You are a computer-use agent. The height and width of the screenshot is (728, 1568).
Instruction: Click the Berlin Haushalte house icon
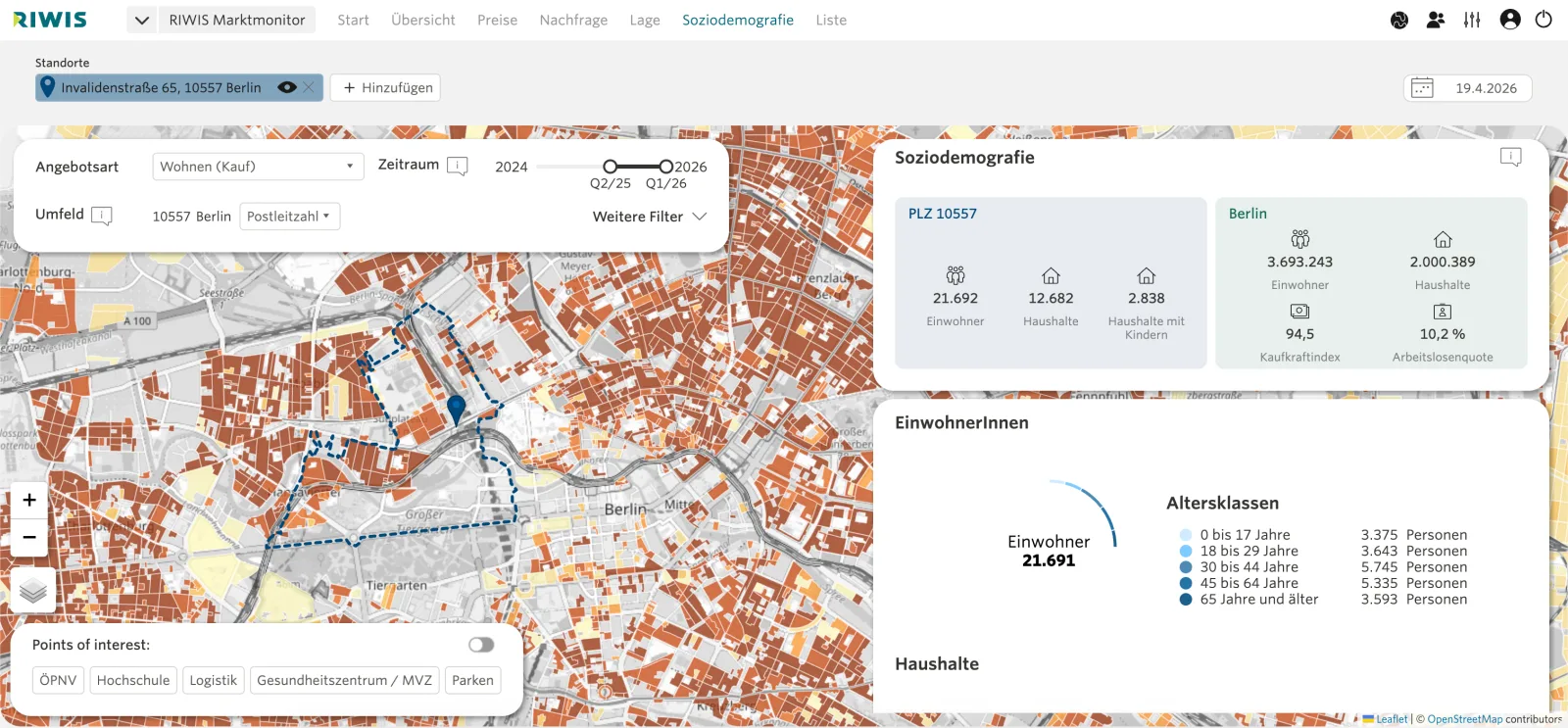tap(1443, 239)
